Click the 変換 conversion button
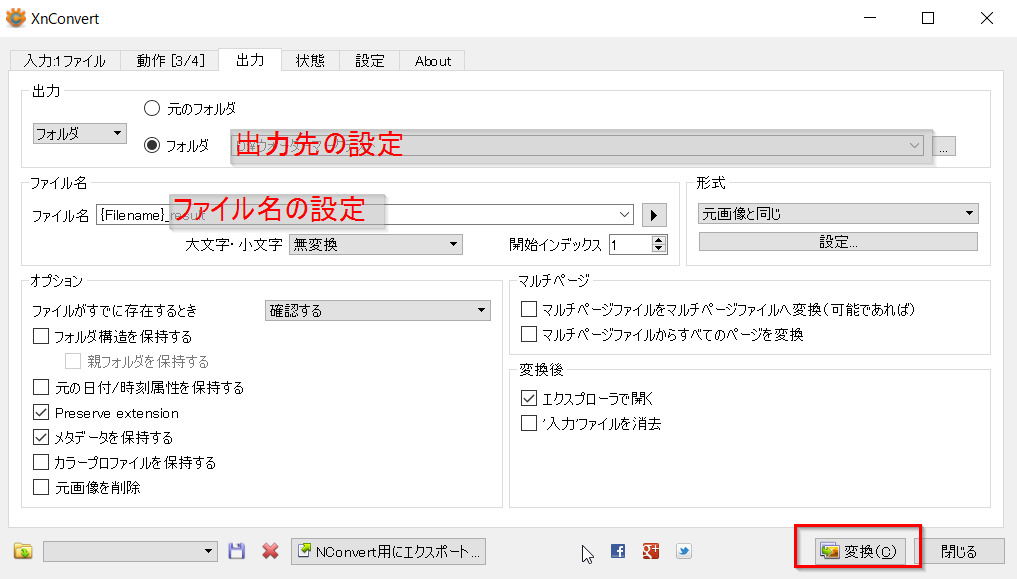Image resolution: width=1017 pixels, height=579 pixels. pos(858,550)
